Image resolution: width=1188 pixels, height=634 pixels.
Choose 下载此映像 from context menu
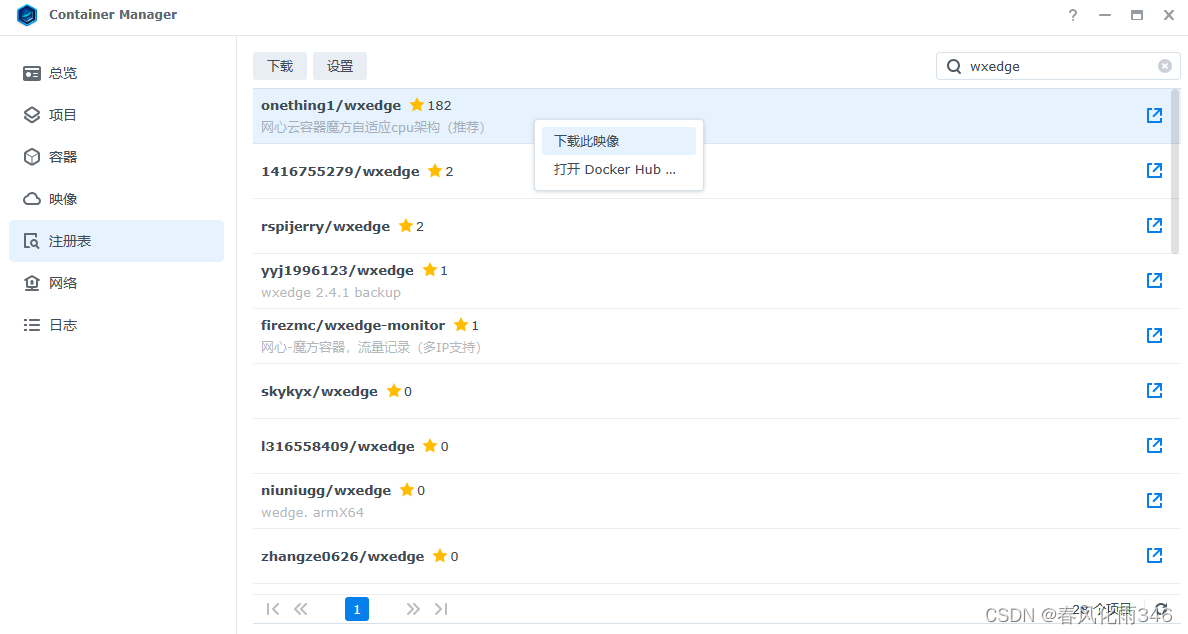(619, 141)
